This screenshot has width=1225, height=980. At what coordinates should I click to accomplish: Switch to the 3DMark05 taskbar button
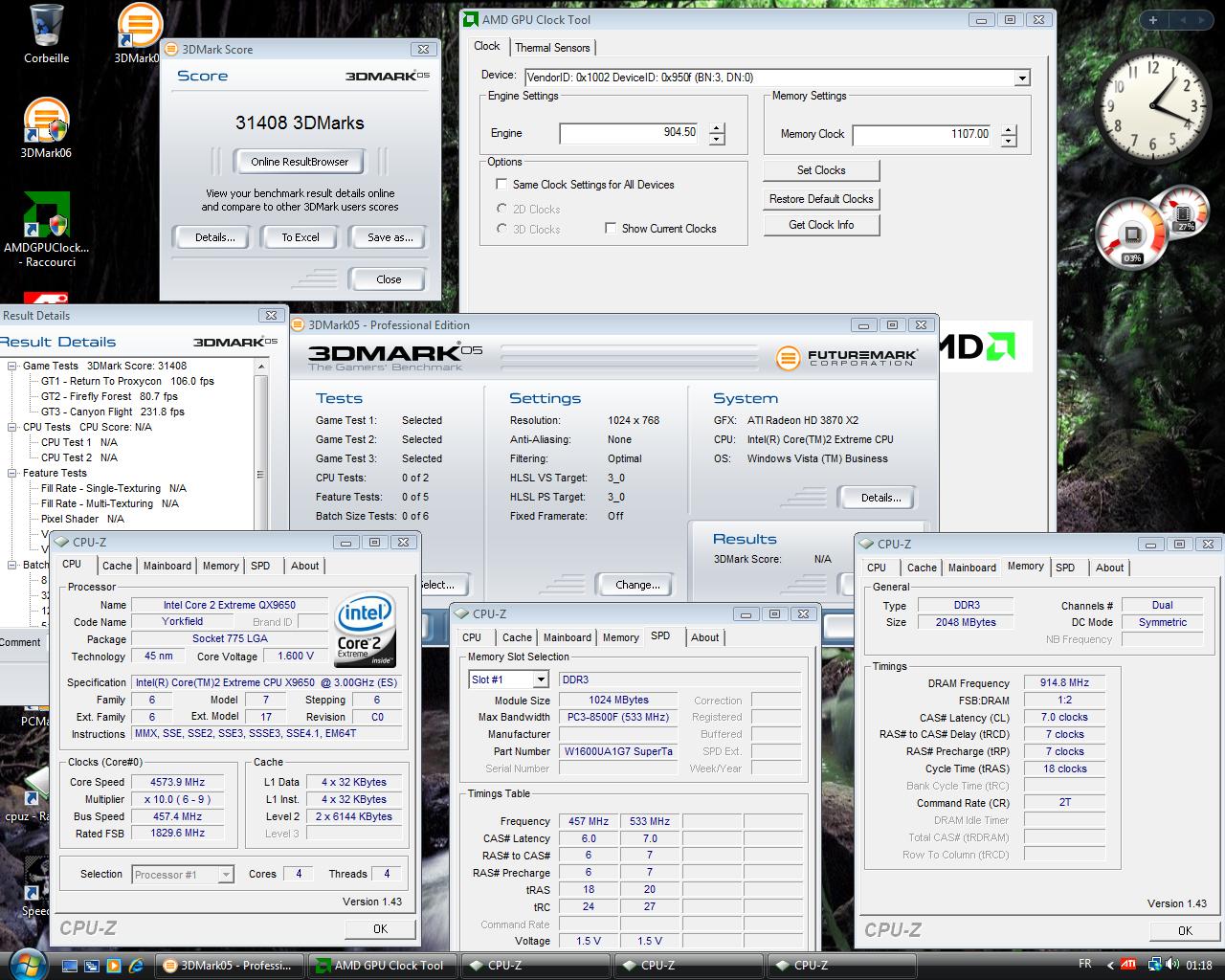230,965
